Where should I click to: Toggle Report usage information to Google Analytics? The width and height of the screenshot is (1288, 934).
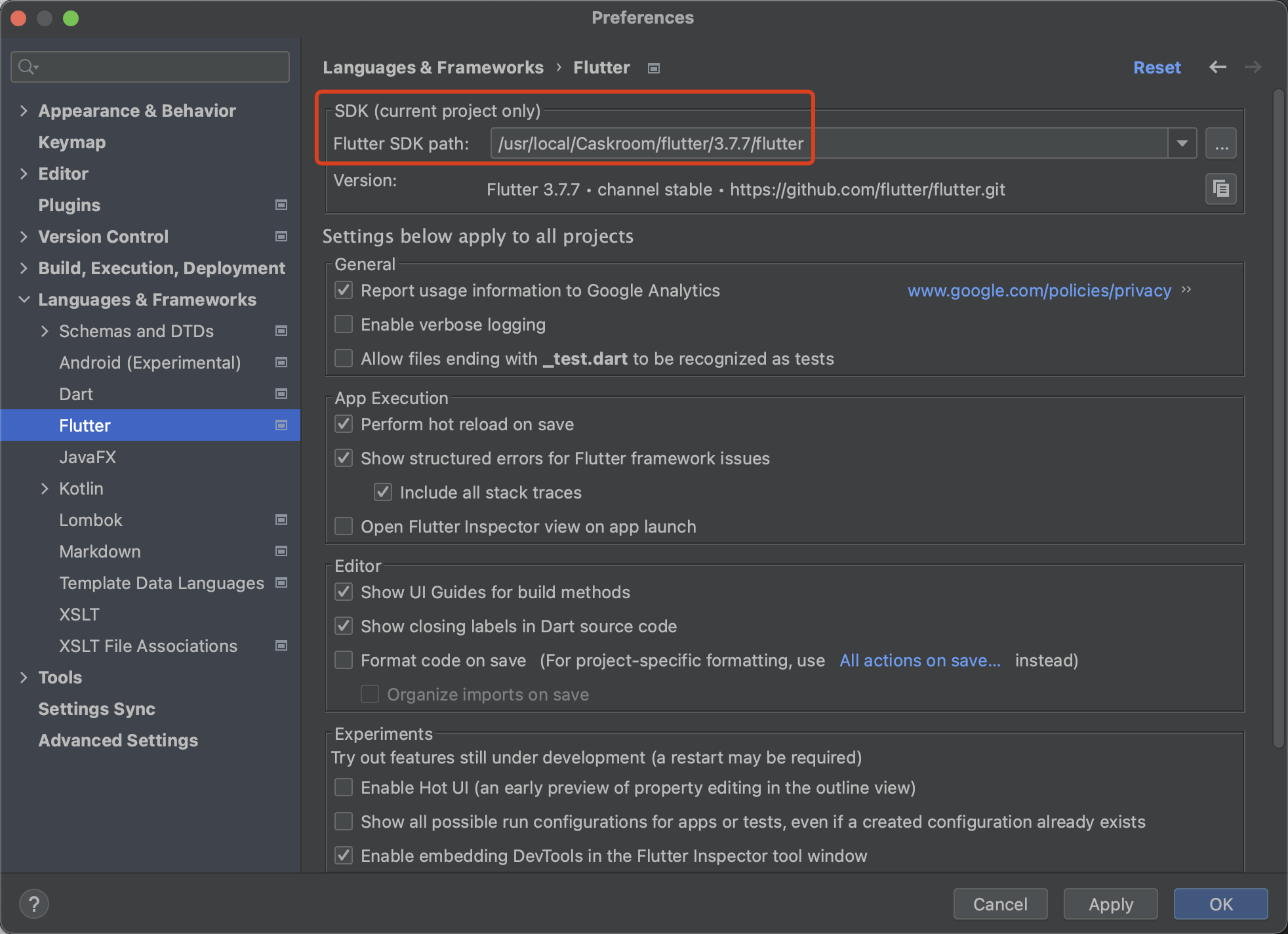(344, 291)
